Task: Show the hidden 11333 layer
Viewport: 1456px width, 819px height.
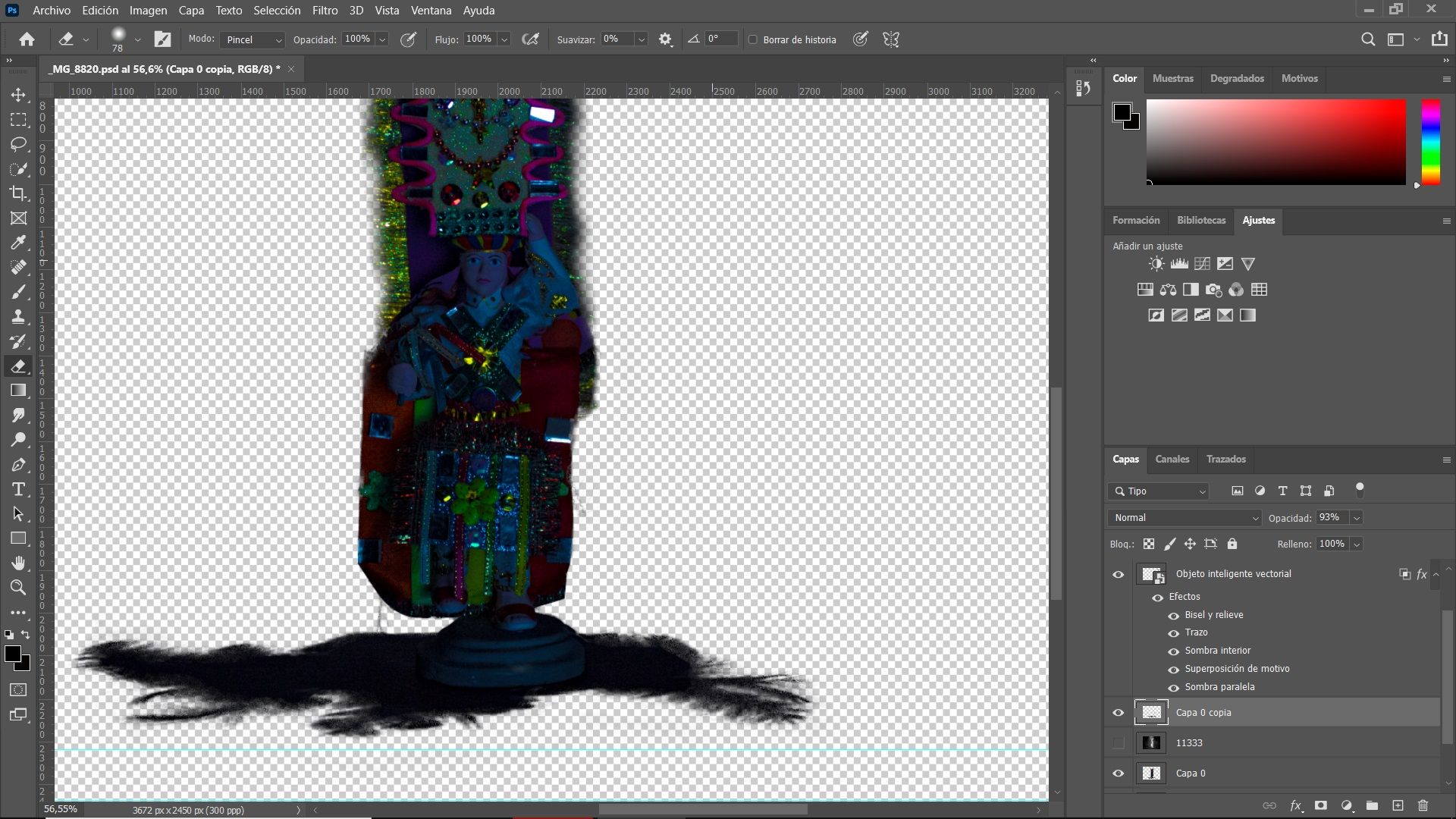Action: [x=1119, y=743]
